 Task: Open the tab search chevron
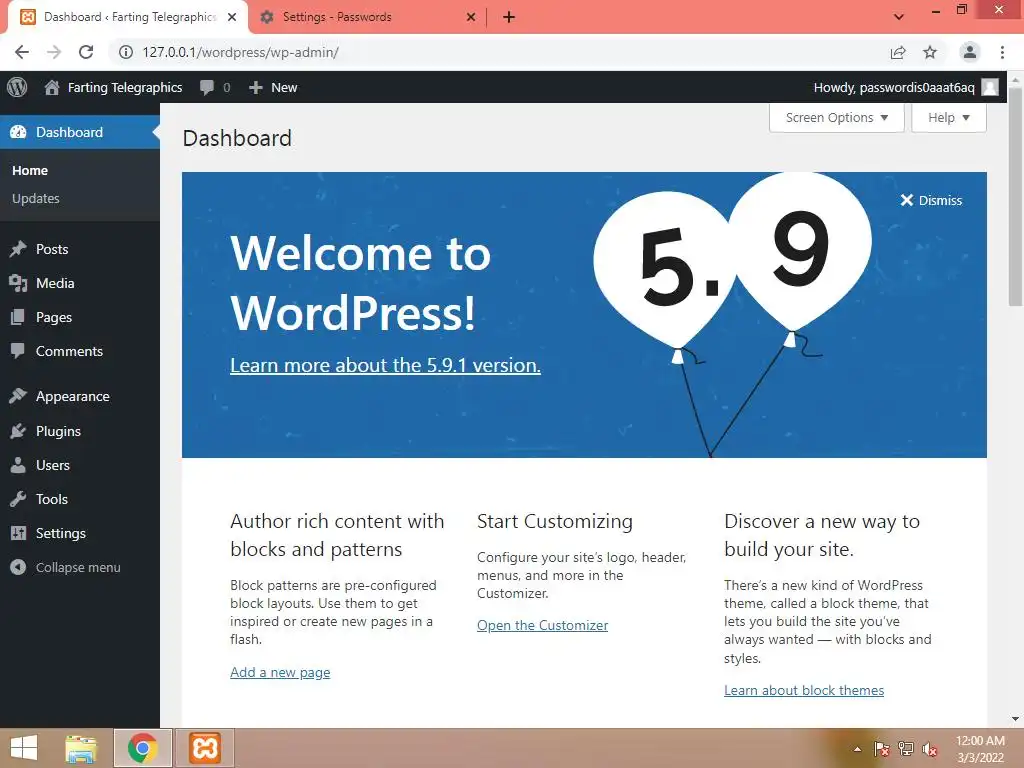(899, 17)
